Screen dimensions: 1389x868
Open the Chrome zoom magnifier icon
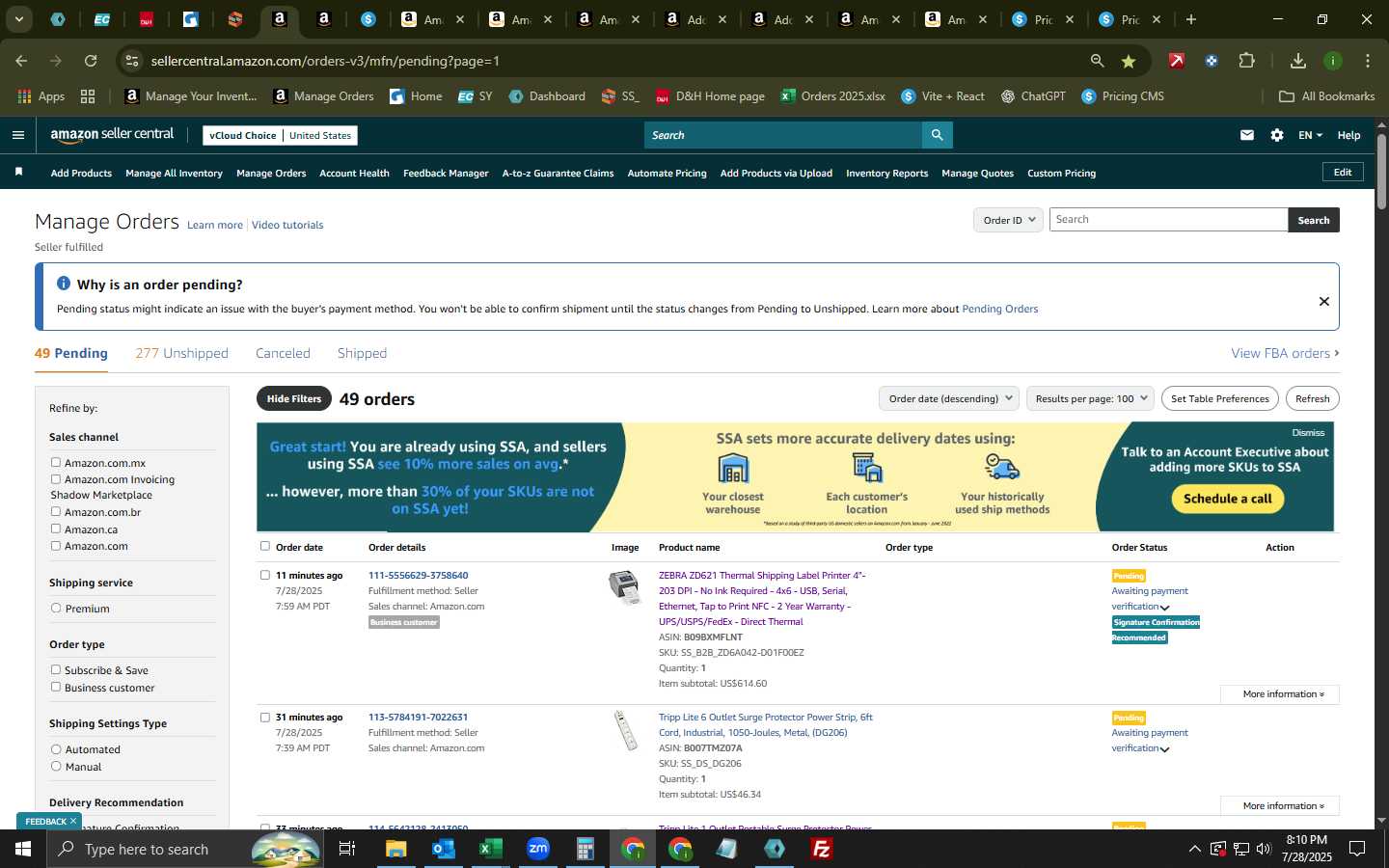pos(1097,61)
